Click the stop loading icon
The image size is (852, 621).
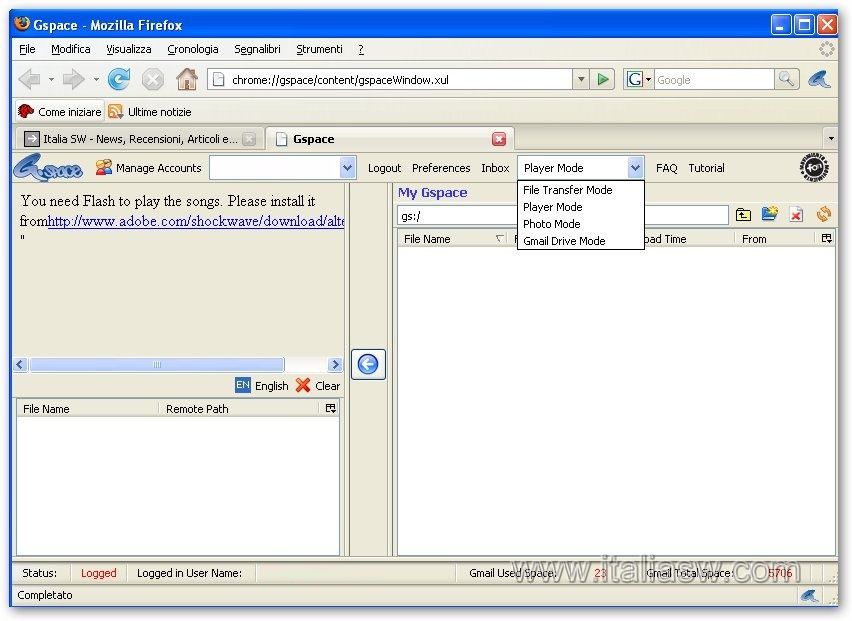[x=153, y=80]
